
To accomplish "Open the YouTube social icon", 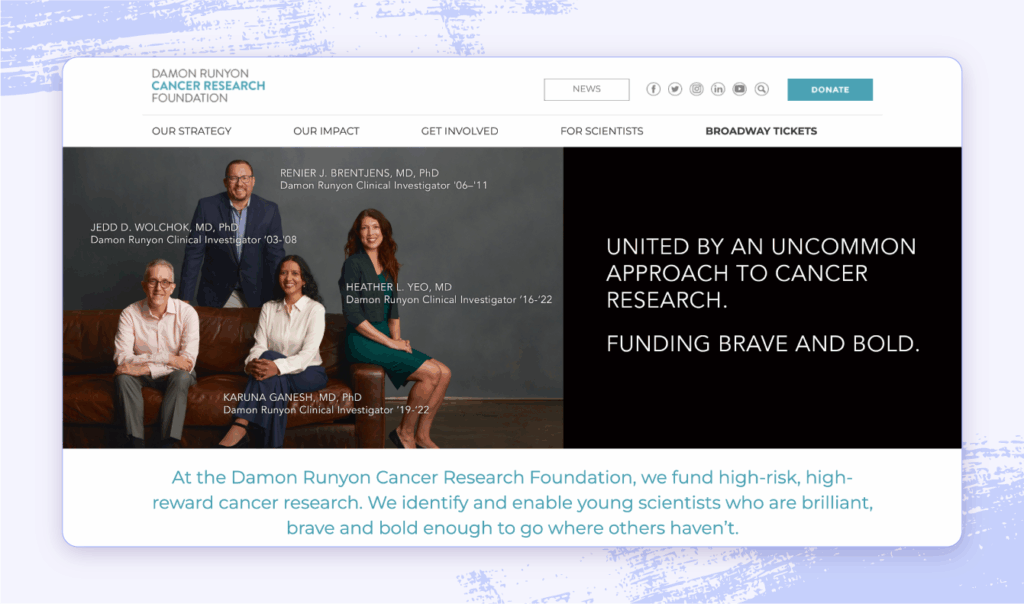I will tap(739, 89).
